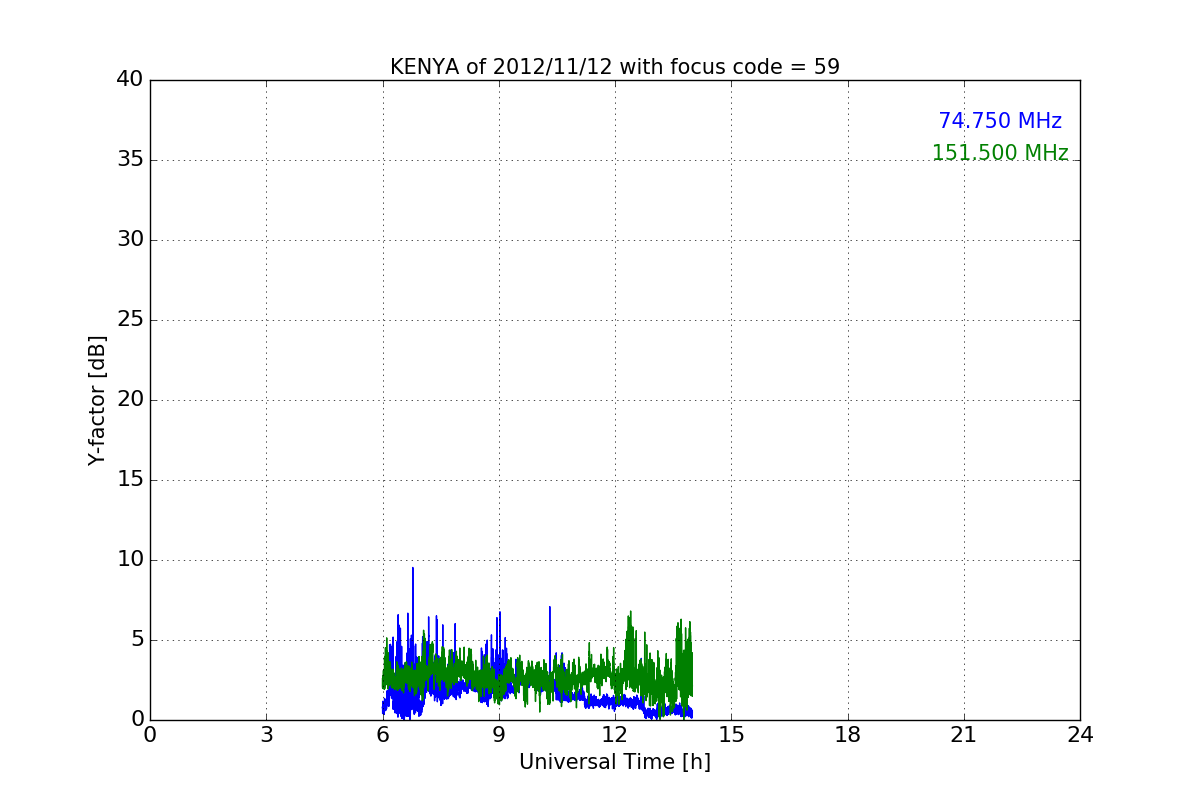Select the blue '74.750 MHz' legend label
This screenshot has height=800, width=1200.
click(1000, 121)
